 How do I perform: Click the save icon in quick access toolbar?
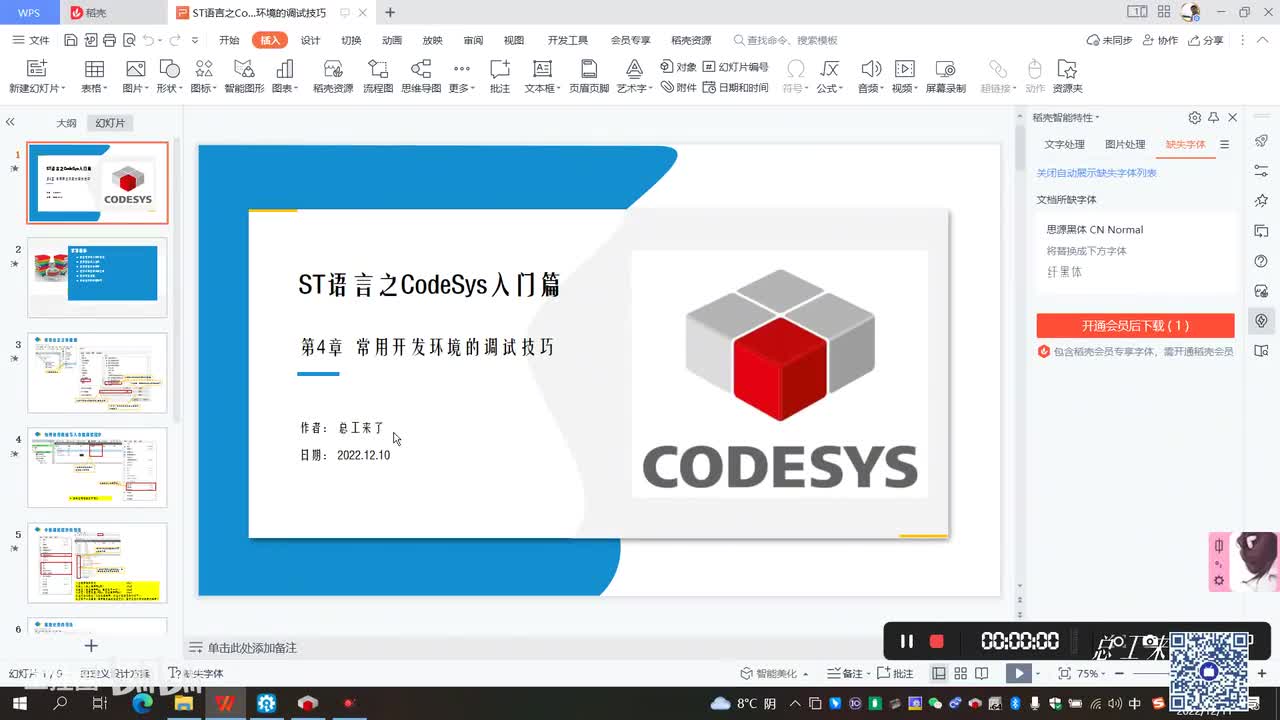point(70,40)
